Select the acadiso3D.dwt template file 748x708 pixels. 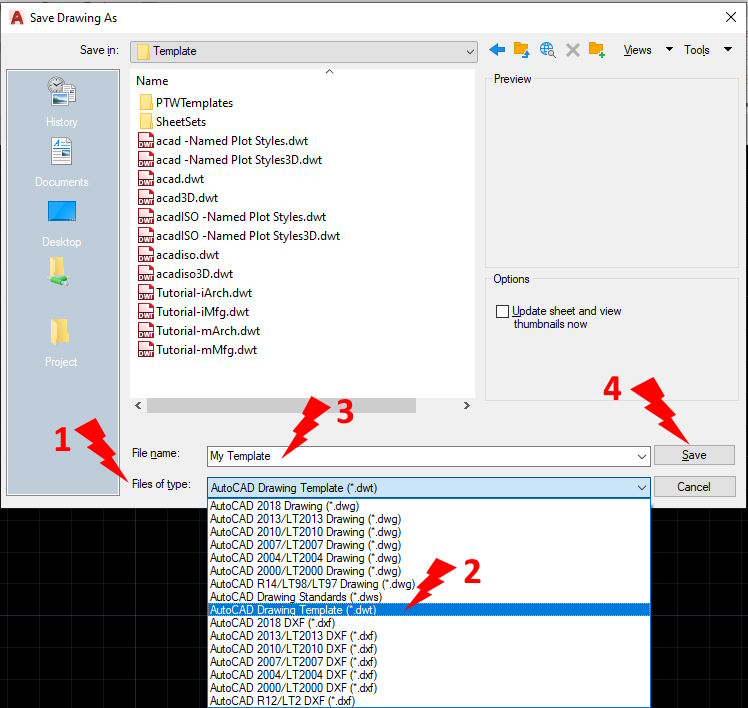[x=186, y=274]
